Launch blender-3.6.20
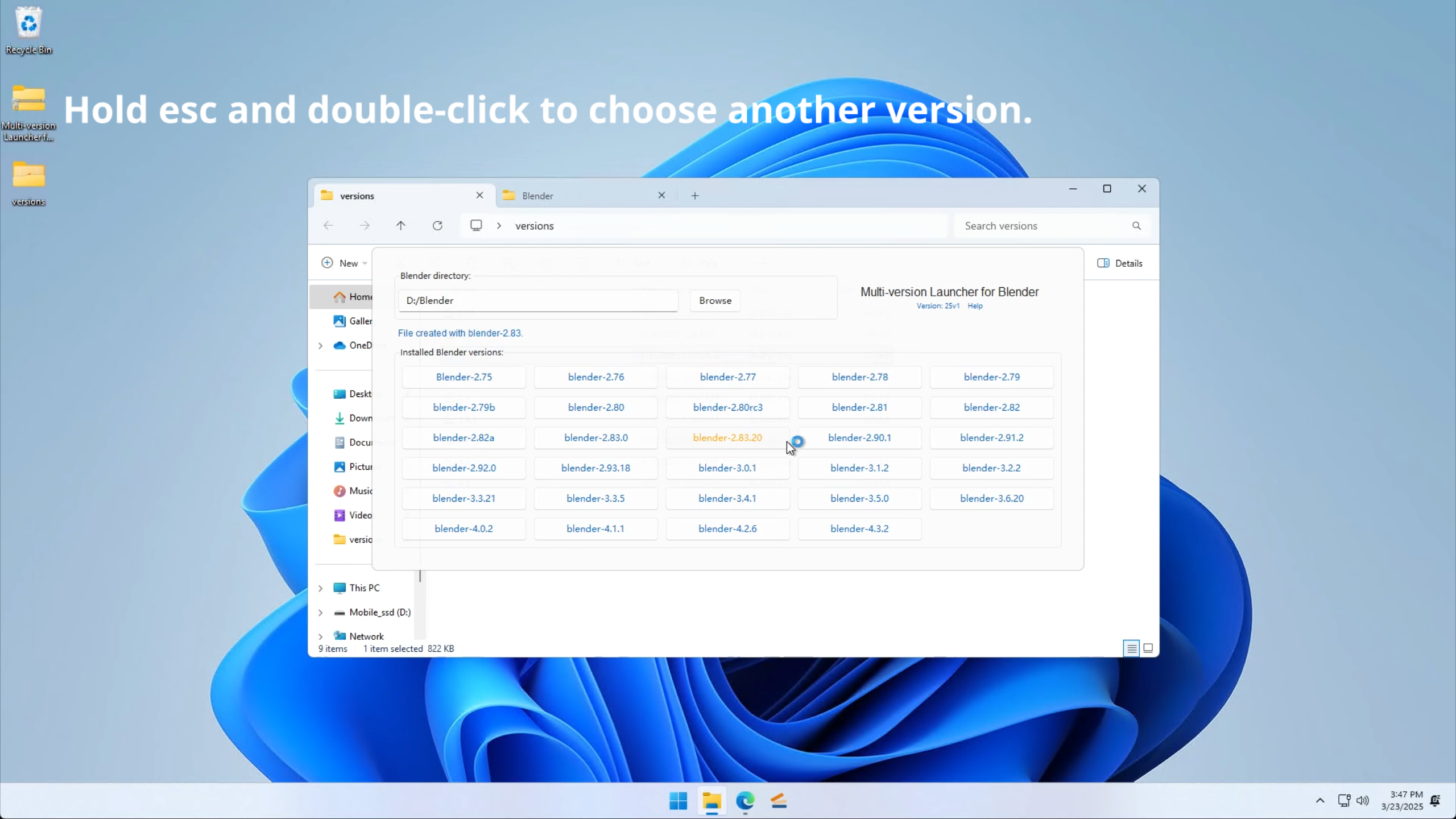Viewport: 1456px width, 819px height. (991, 498)
